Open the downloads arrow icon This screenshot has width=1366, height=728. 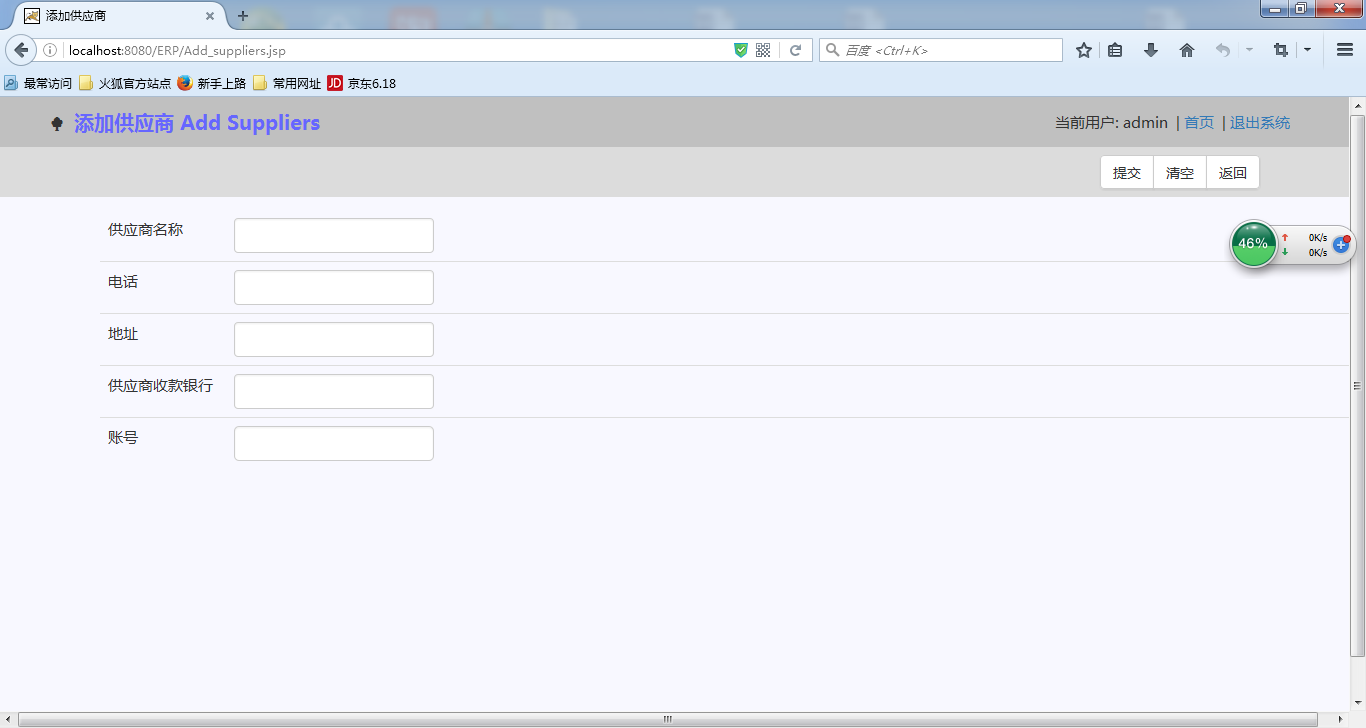point(1151,50)
